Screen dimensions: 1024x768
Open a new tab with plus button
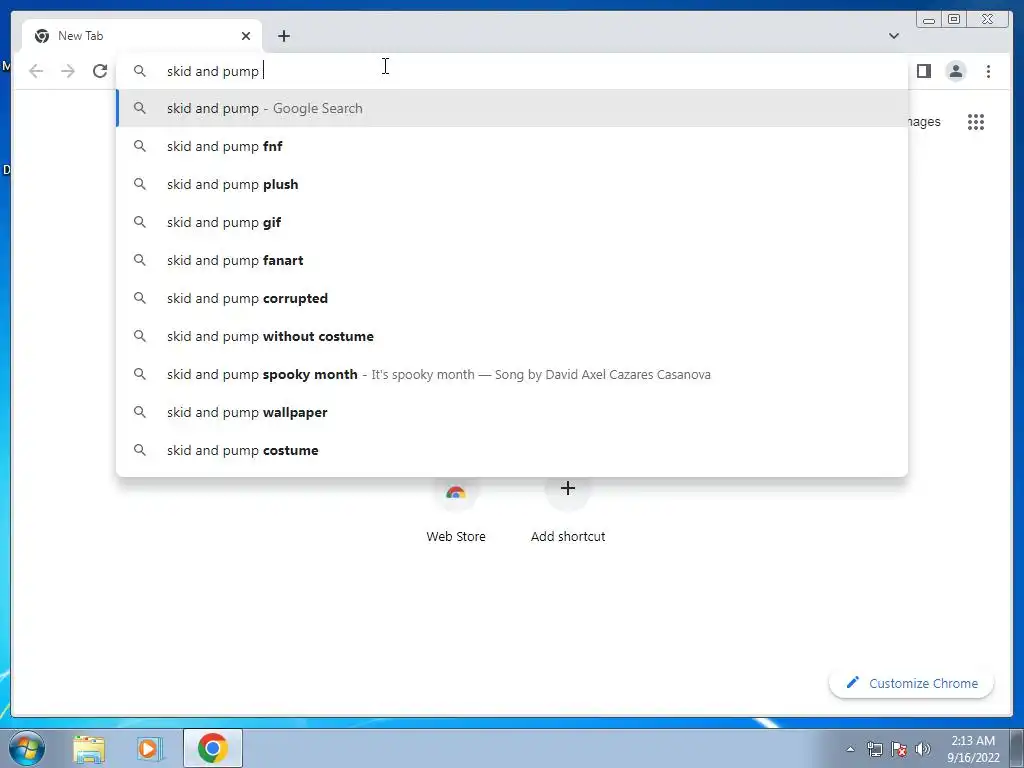tap(283, 36)
